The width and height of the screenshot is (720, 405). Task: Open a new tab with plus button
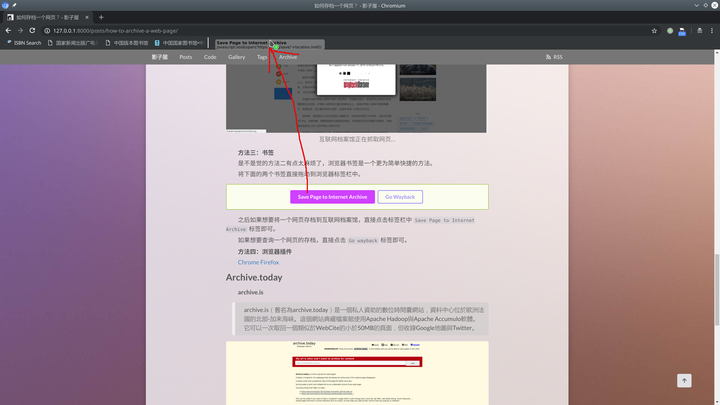[x=101, y=17]
